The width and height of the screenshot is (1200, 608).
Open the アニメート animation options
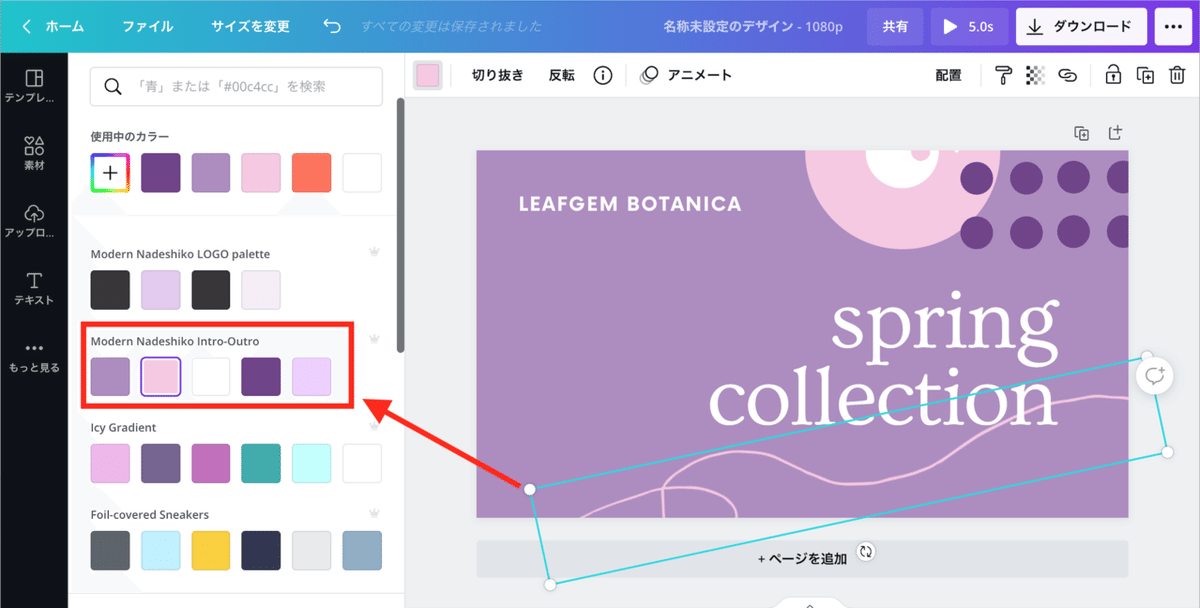point(686,75)
